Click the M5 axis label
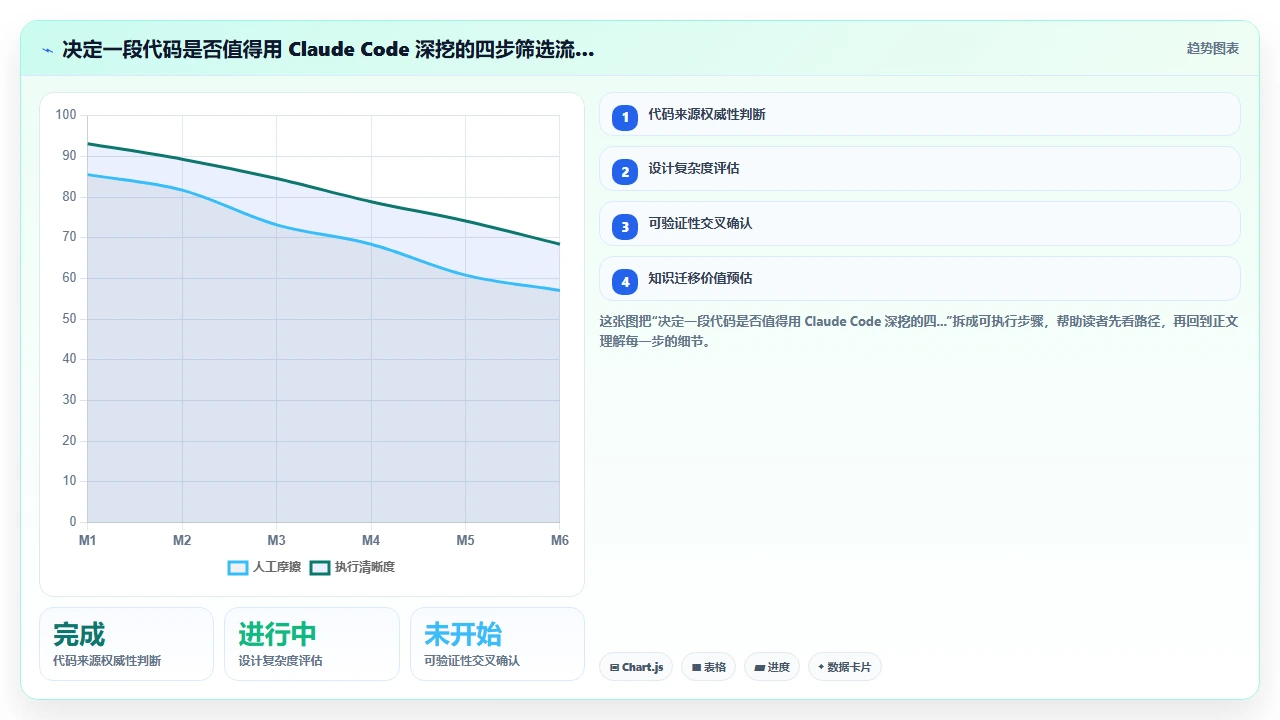Image resolution: width=1280 pixels, height=720 pixels. pyautogui.click(x=466, y=540)
